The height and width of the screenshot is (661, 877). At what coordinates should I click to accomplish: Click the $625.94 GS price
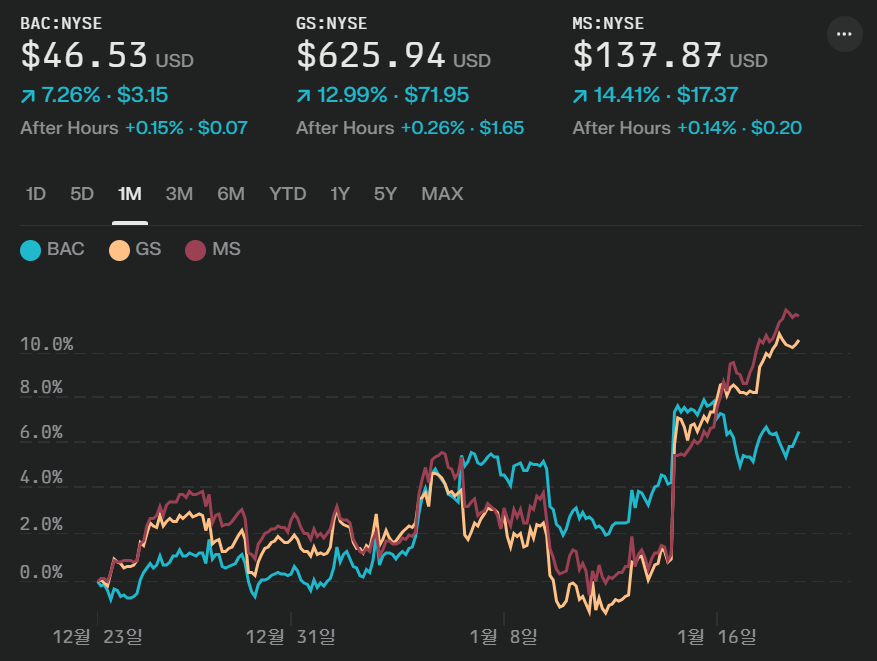(x=371, y=55)
